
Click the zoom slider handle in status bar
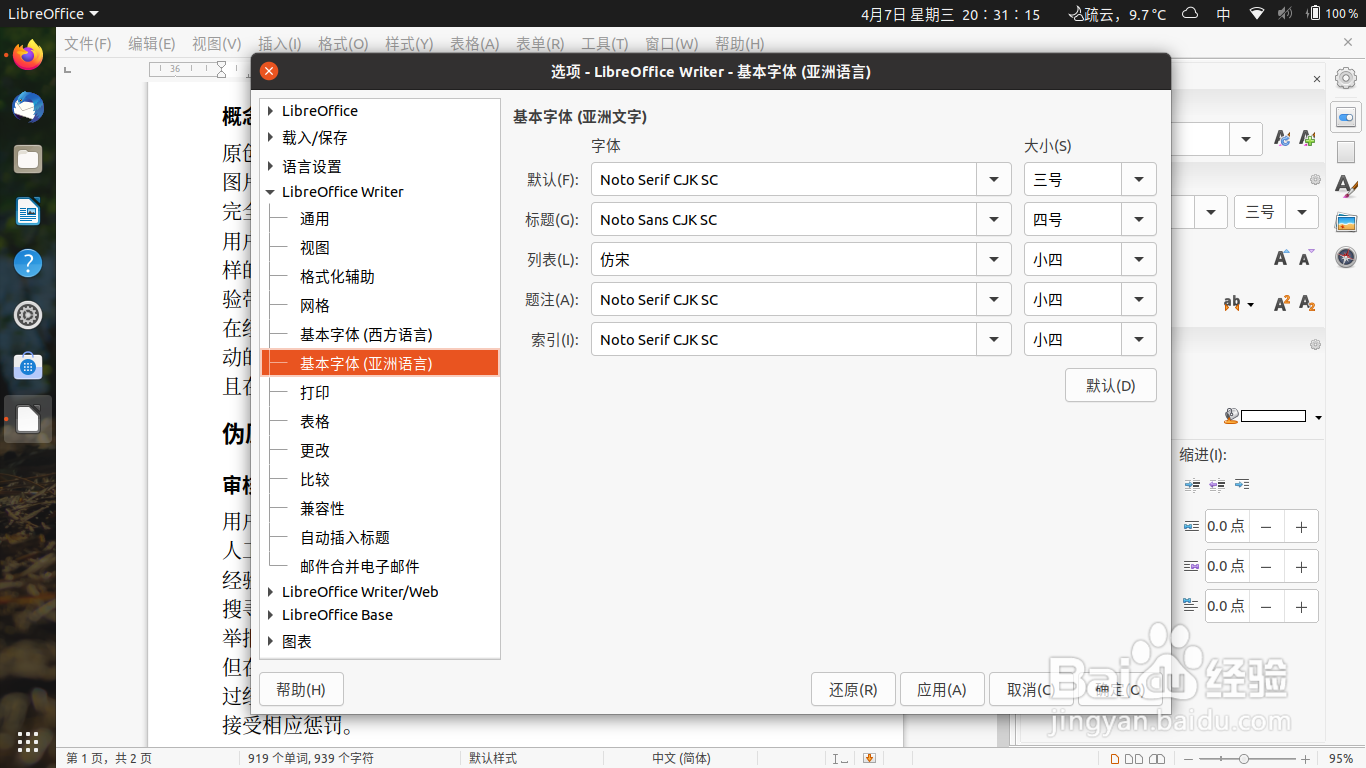coord(1243,759)
